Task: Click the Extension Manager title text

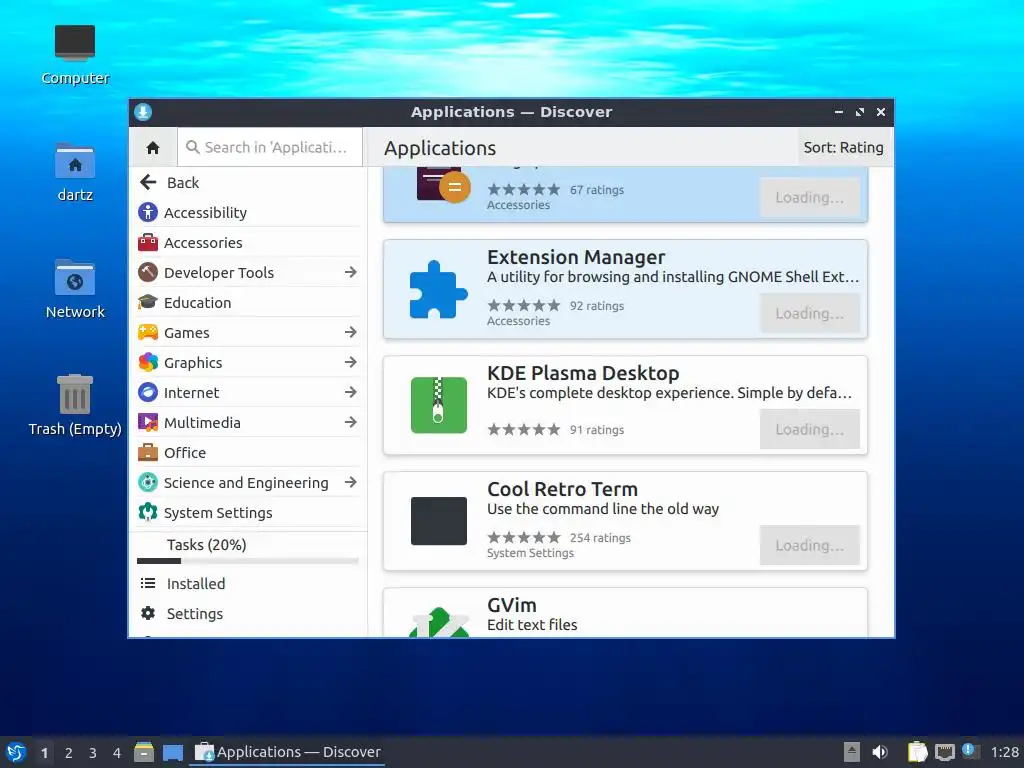Action: [576, 257]
